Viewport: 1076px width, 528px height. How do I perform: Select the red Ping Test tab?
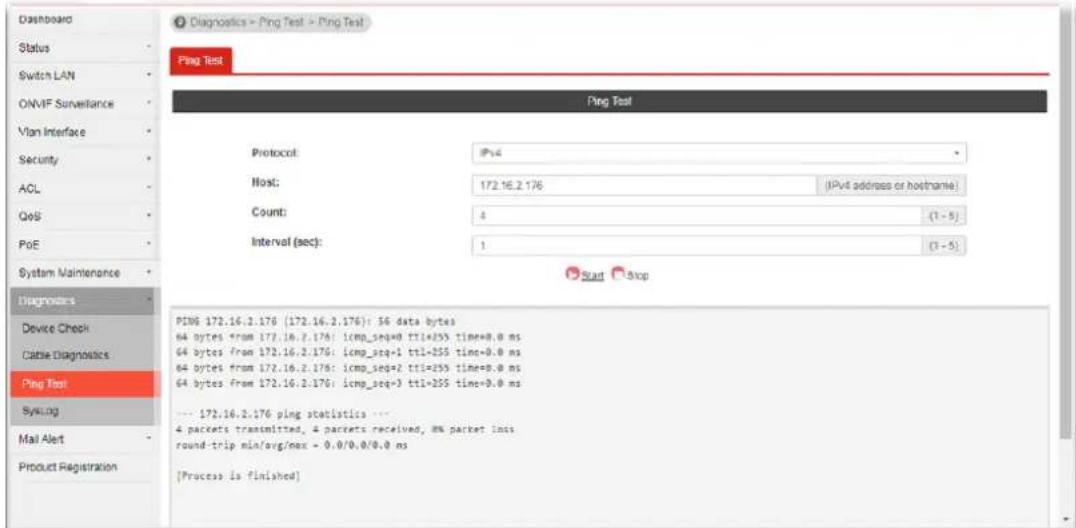201,61
